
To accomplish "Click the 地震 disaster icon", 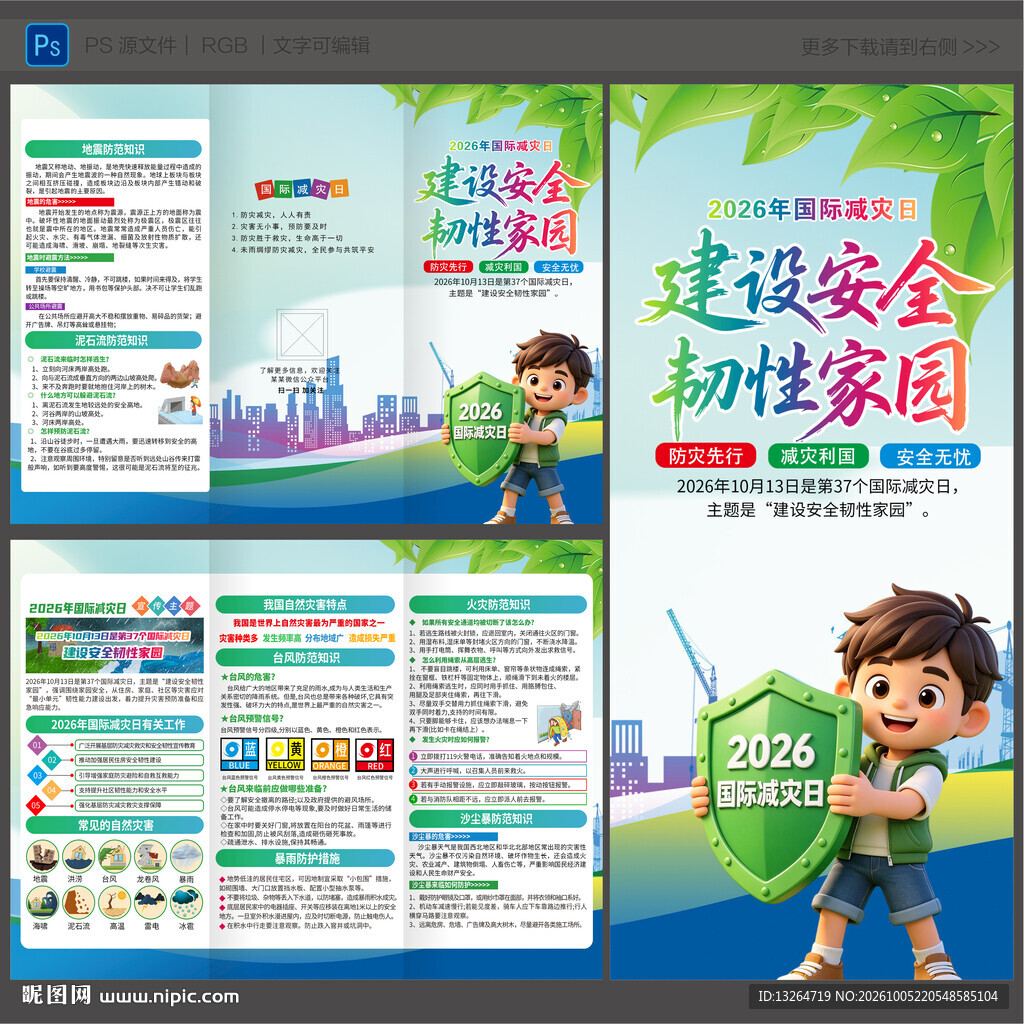I will click(x=42, y=856).
